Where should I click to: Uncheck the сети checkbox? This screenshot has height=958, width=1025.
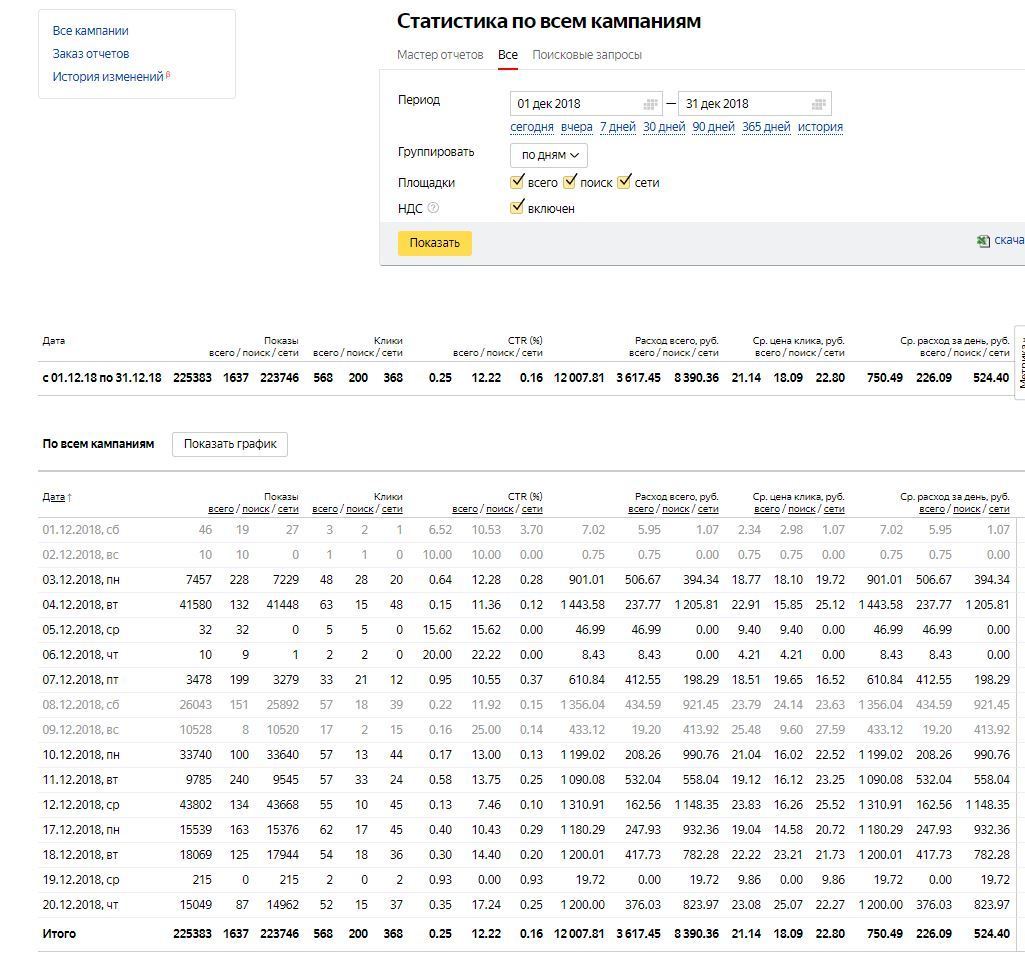[x=624, y=182]
